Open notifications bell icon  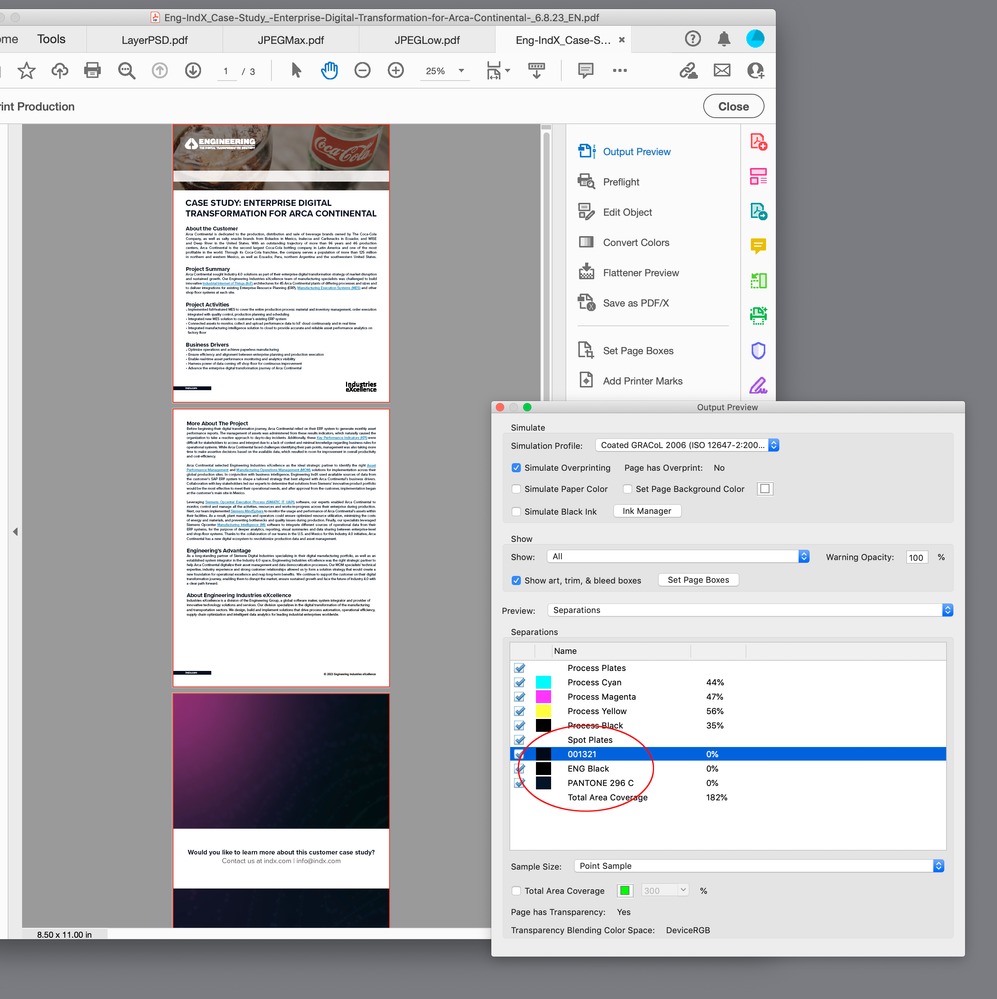click(x=724, y=39)
